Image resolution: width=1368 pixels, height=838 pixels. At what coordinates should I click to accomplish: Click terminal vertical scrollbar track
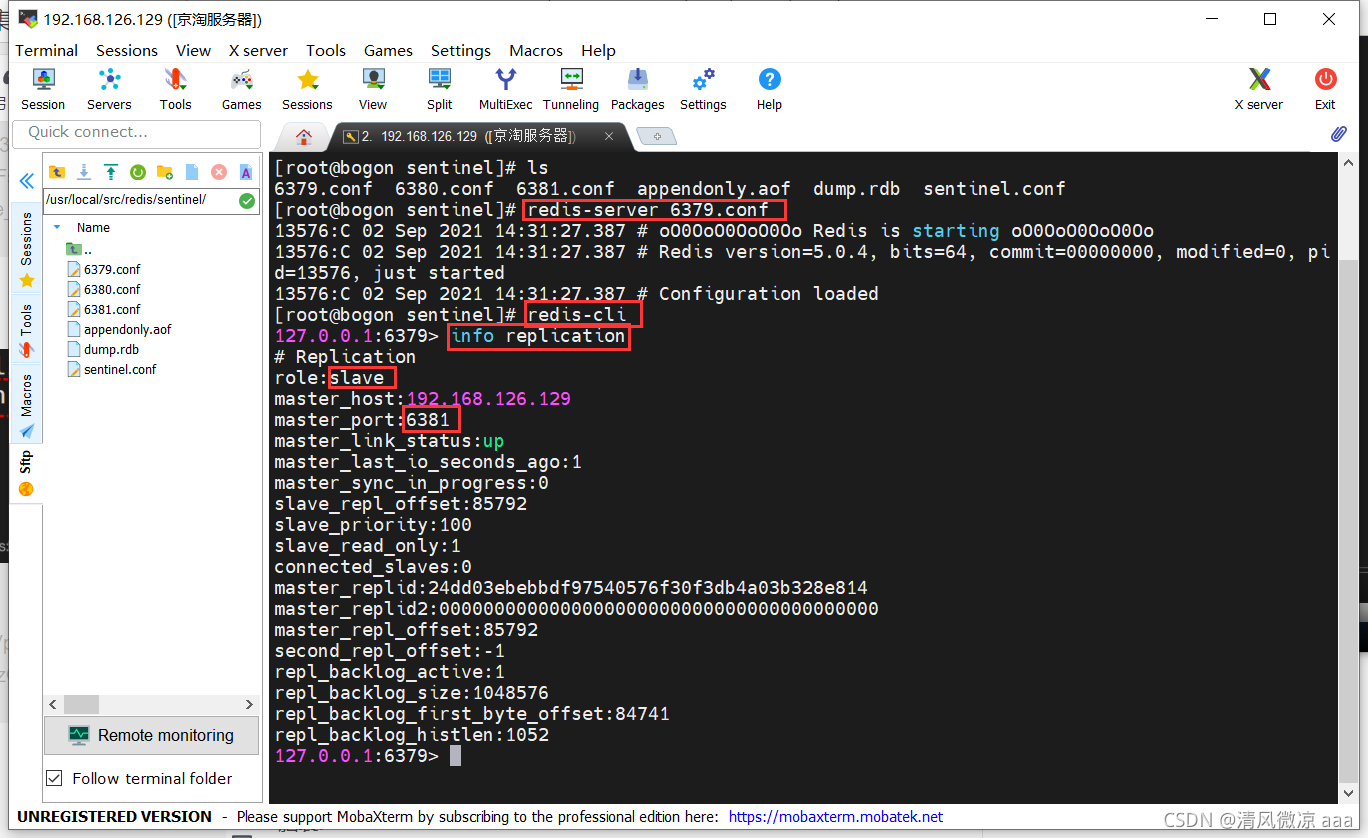coord(1346,480)
